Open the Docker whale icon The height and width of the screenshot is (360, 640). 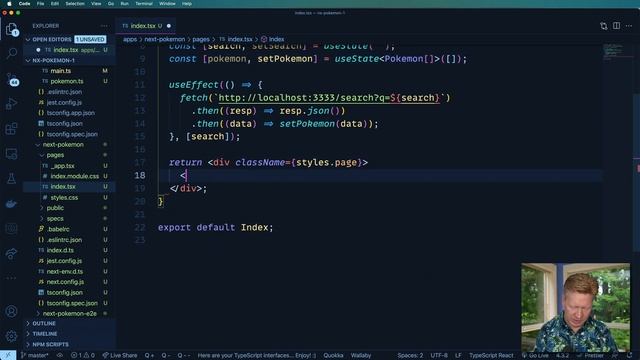click(11, 203)
